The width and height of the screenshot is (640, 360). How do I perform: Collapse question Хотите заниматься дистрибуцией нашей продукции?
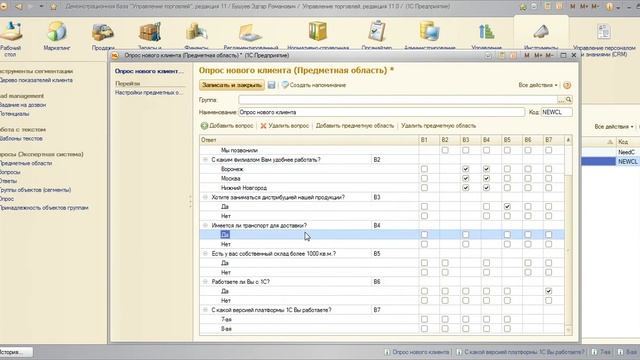click(205, 197)
